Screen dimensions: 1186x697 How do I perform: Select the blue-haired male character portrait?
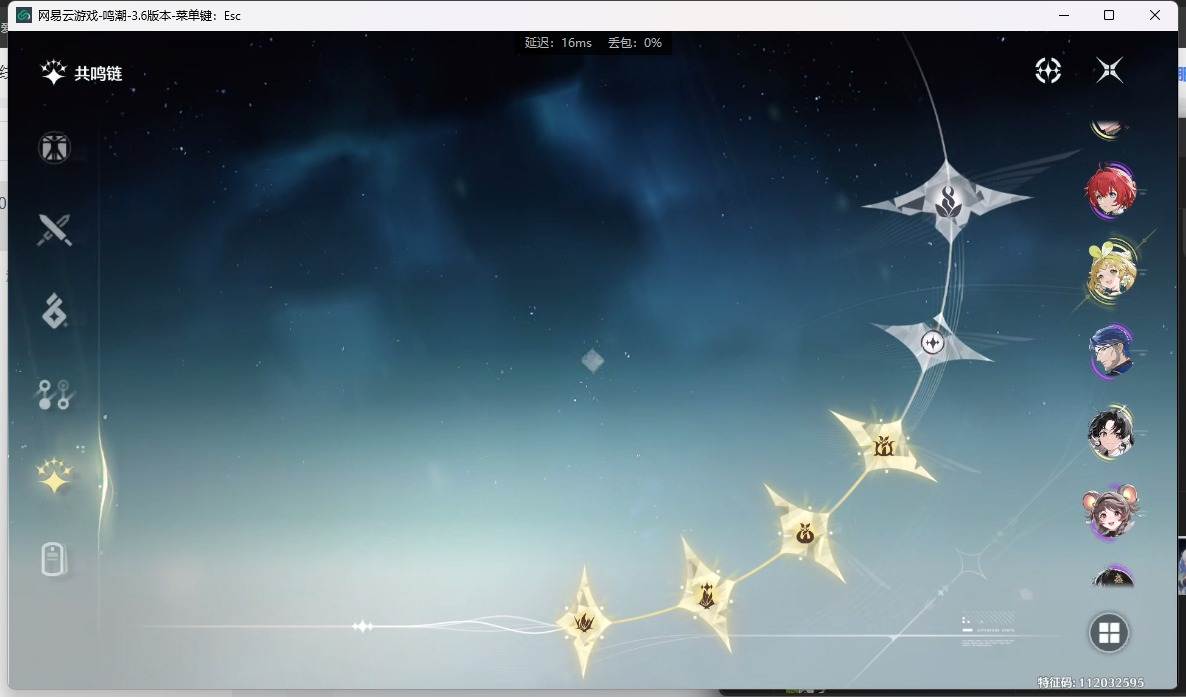(x=1110, y=352)
